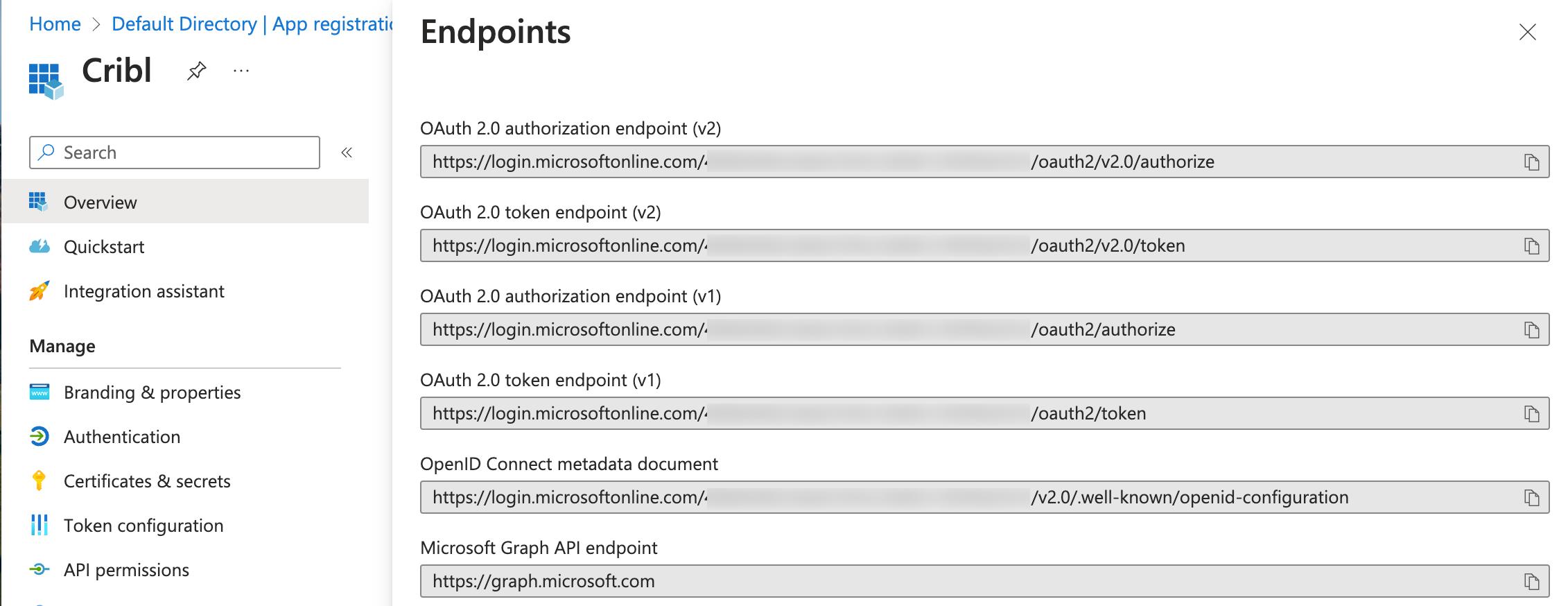Open API permissions
The width and height of the screenshot is (1568, 606).
tap(126, 569)
